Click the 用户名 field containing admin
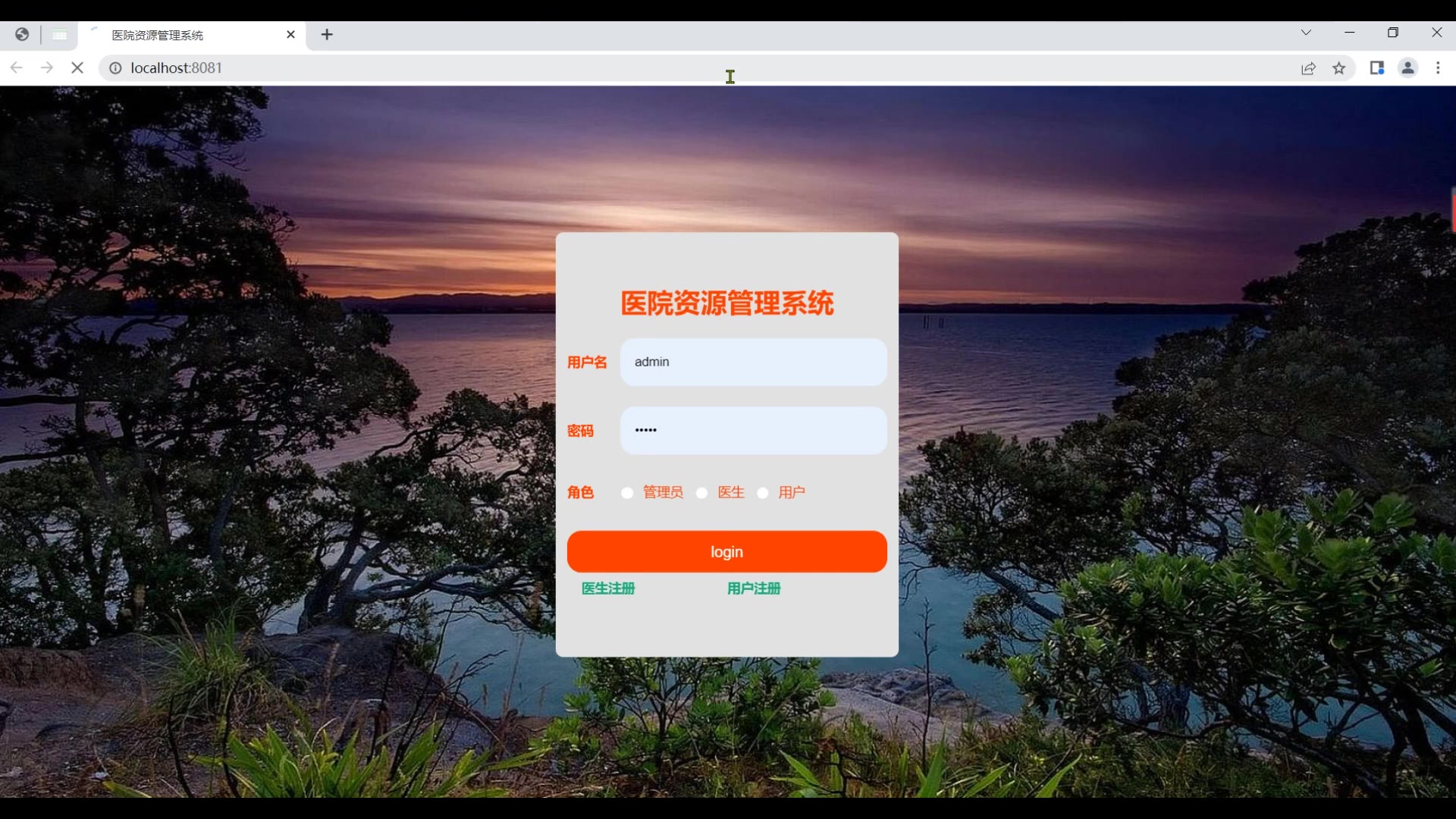This screenshot has width=1456, height=819. tap(753, 362)
